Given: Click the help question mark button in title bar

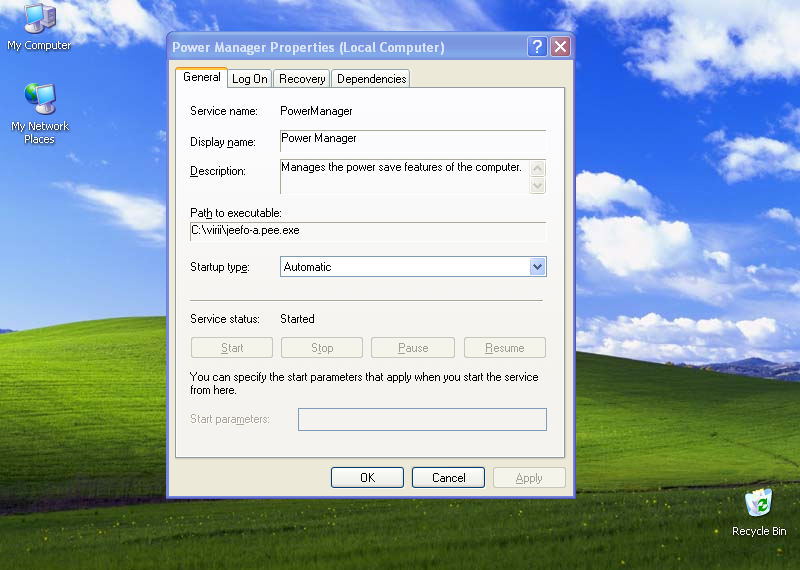Looking at the screenshot, I should click(537, 47).
